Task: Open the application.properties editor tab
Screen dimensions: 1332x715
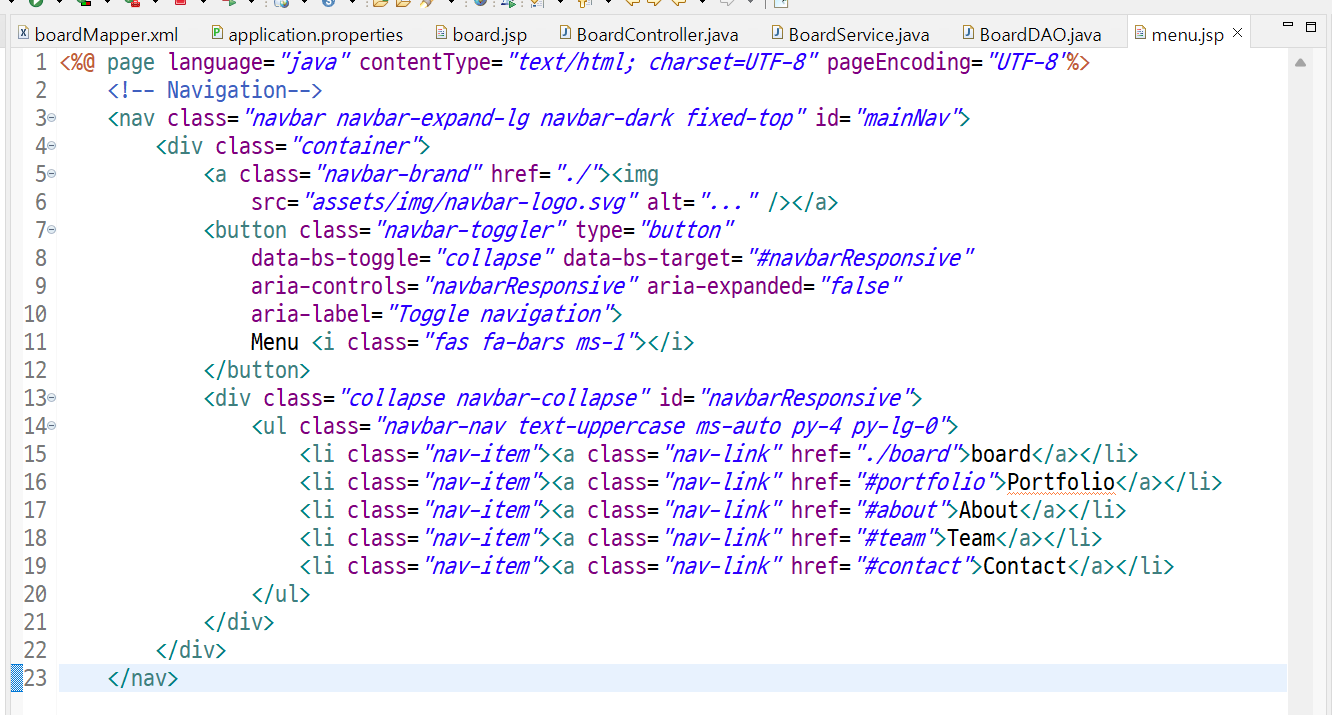Action: point(316,35)
